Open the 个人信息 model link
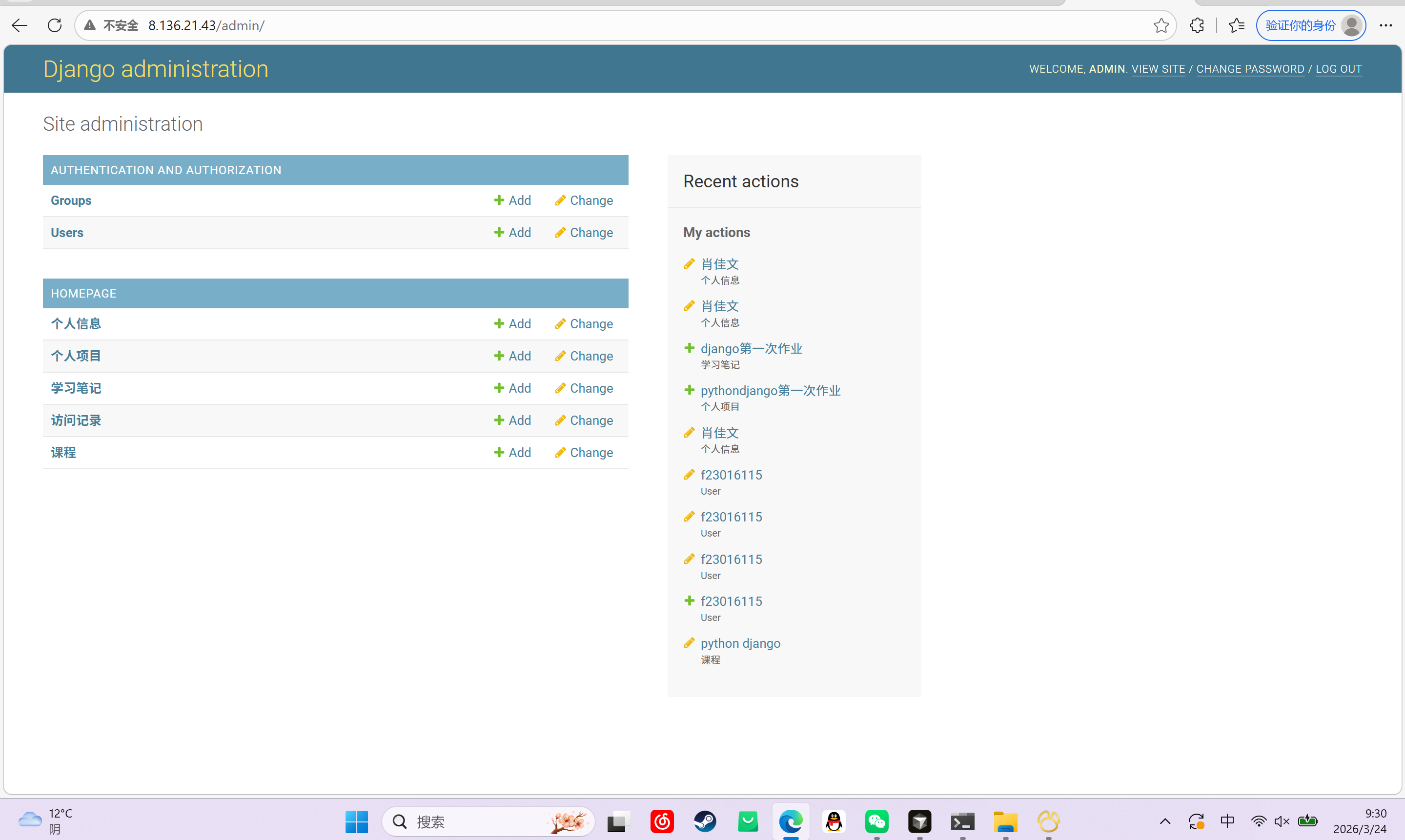The height and width of the screenshot is (840, 1405). (x=76, y=324)
